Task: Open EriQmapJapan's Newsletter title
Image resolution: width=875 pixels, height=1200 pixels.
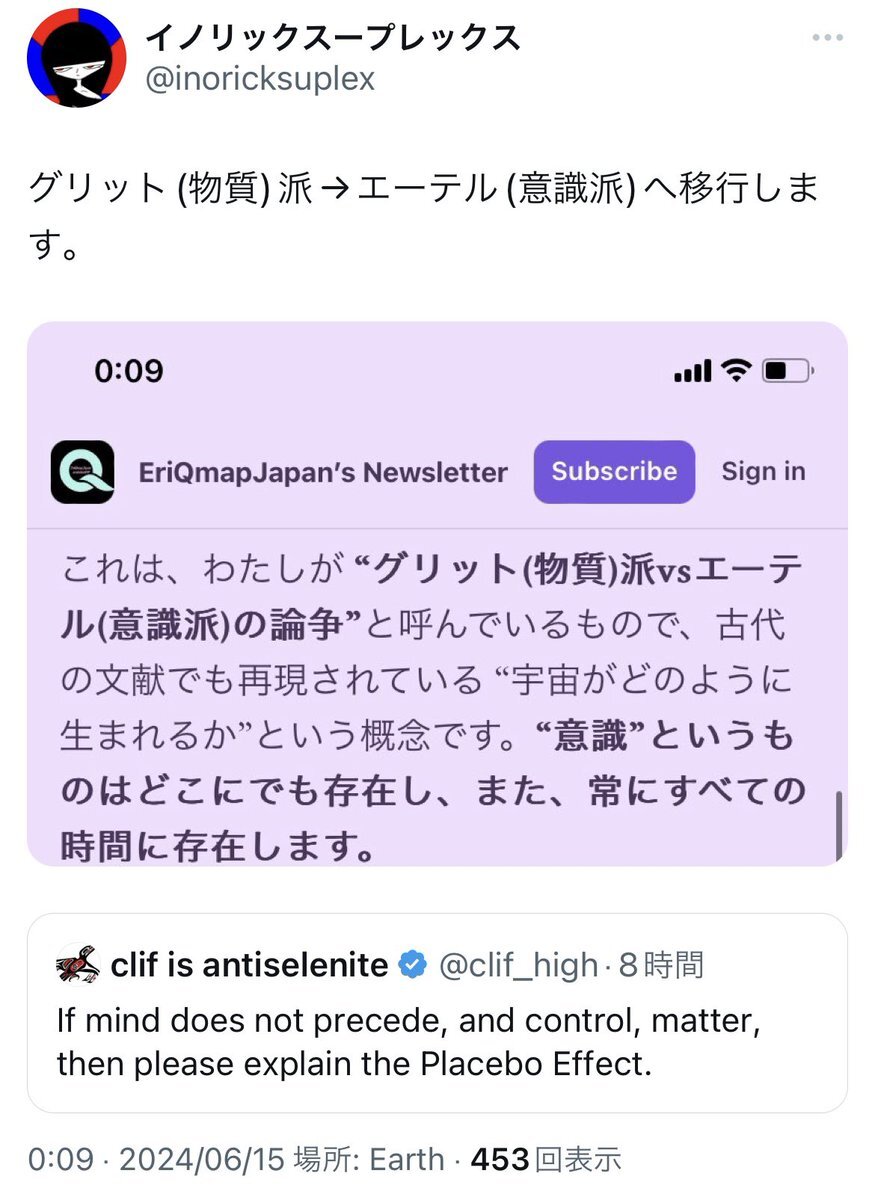Action: click(x=323, y=472)
